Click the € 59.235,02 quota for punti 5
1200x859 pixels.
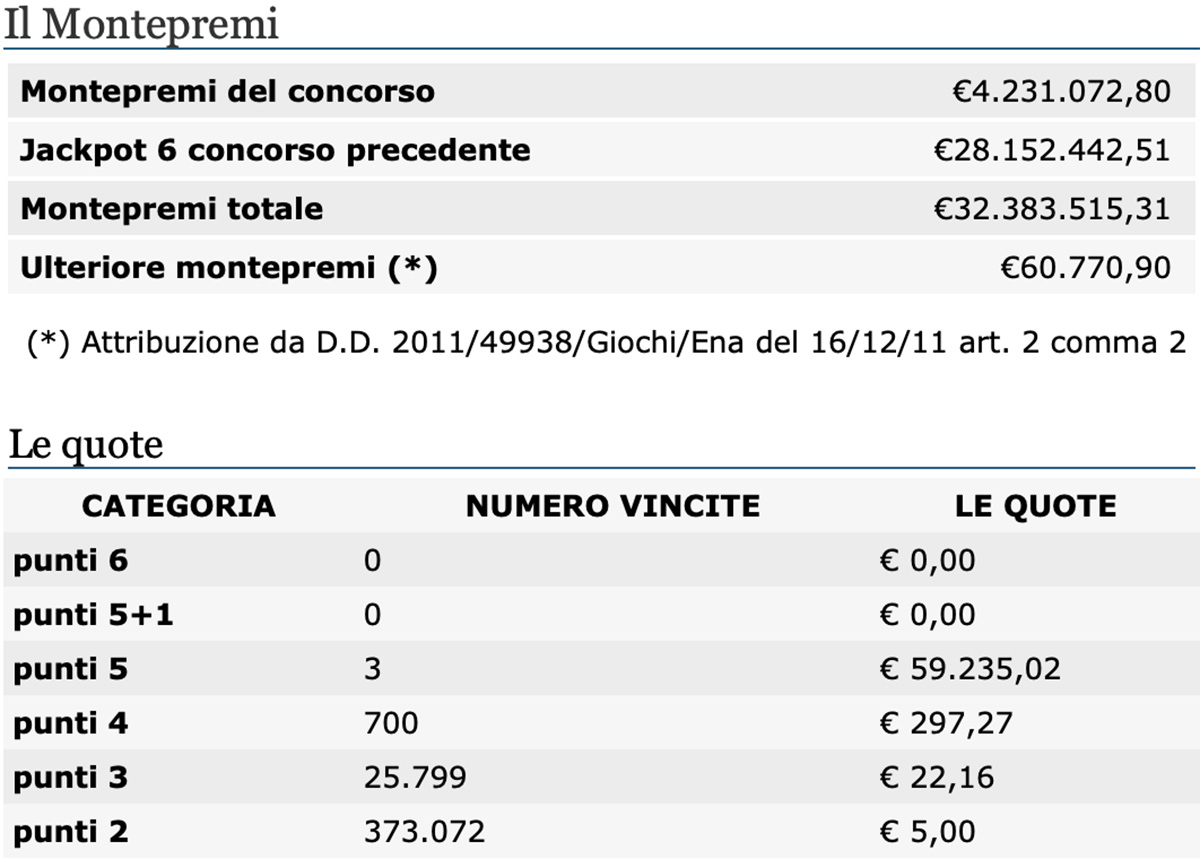pyautogui.click(x=970, y=668)
